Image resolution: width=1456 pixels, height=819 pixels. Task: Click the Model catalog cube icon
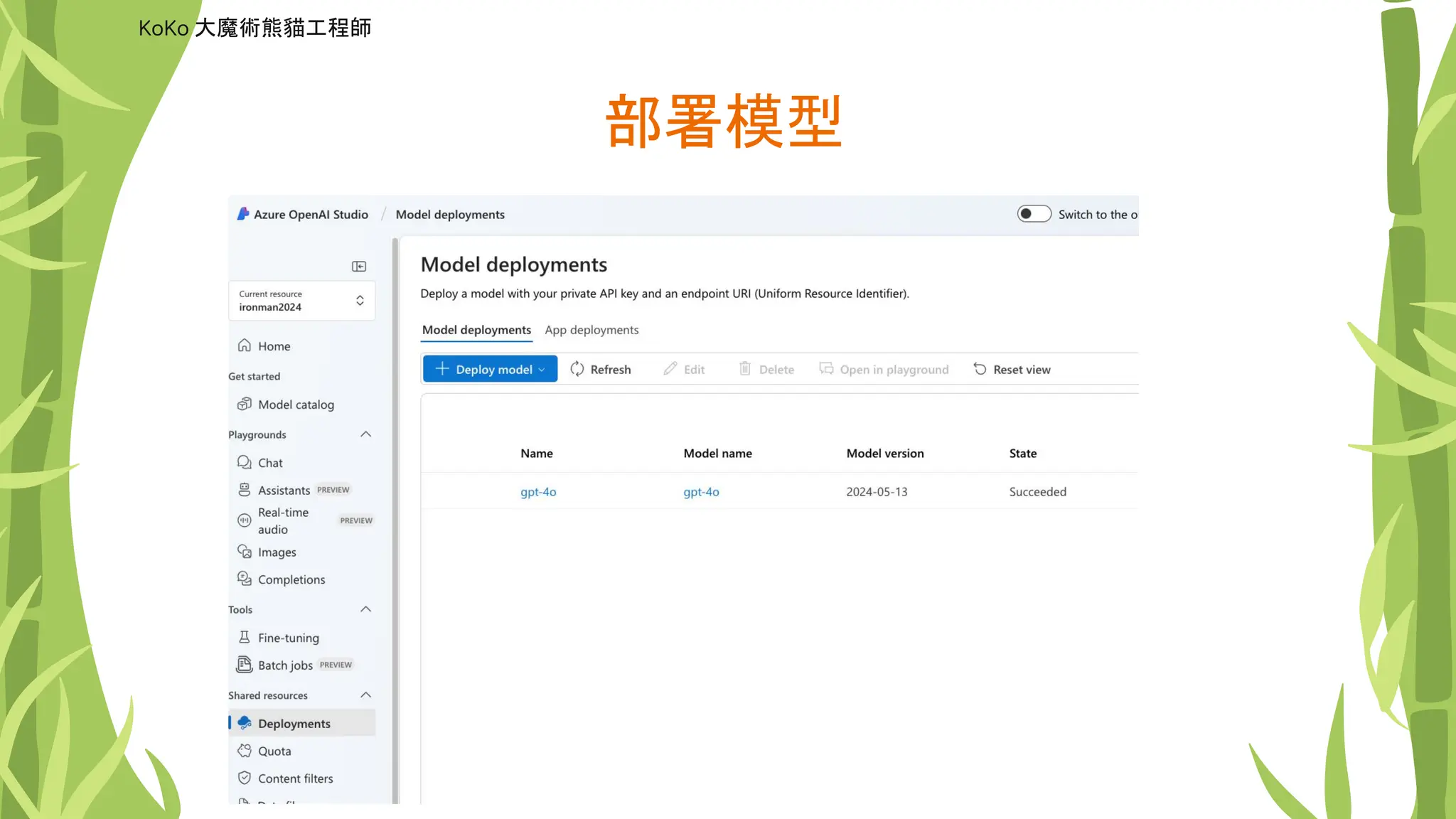[244, 404]
